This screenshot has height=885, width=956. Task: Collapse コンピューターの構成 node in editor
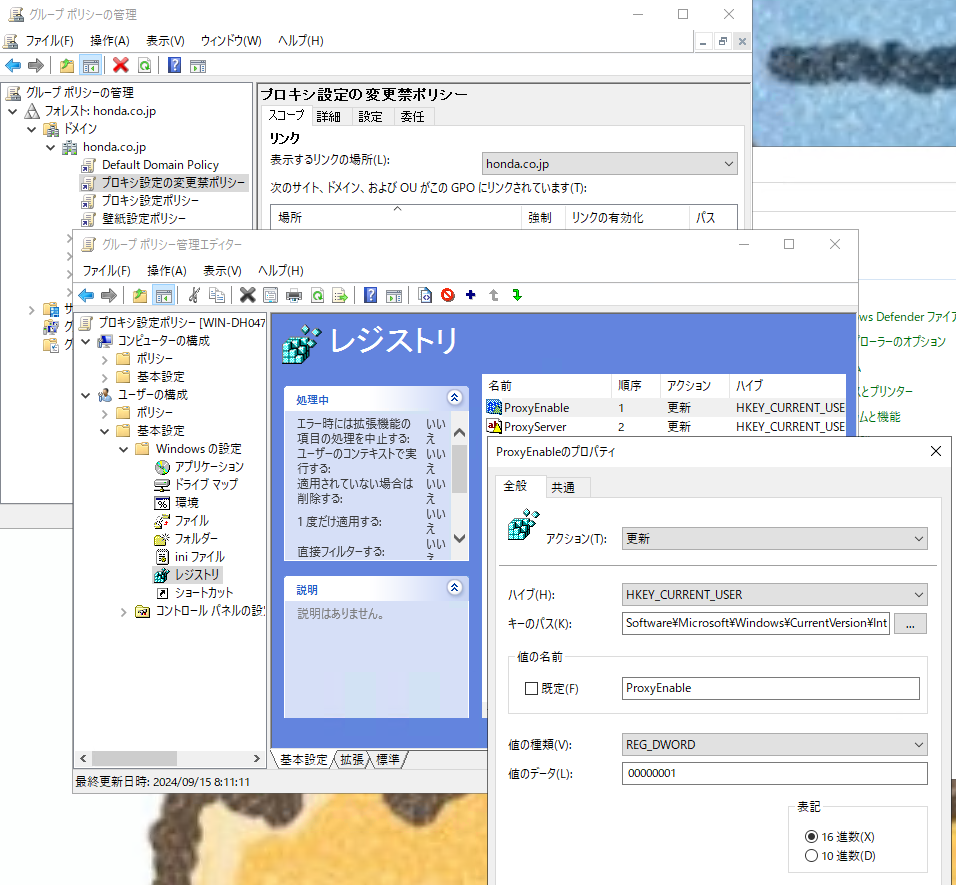tap(86, 341)
